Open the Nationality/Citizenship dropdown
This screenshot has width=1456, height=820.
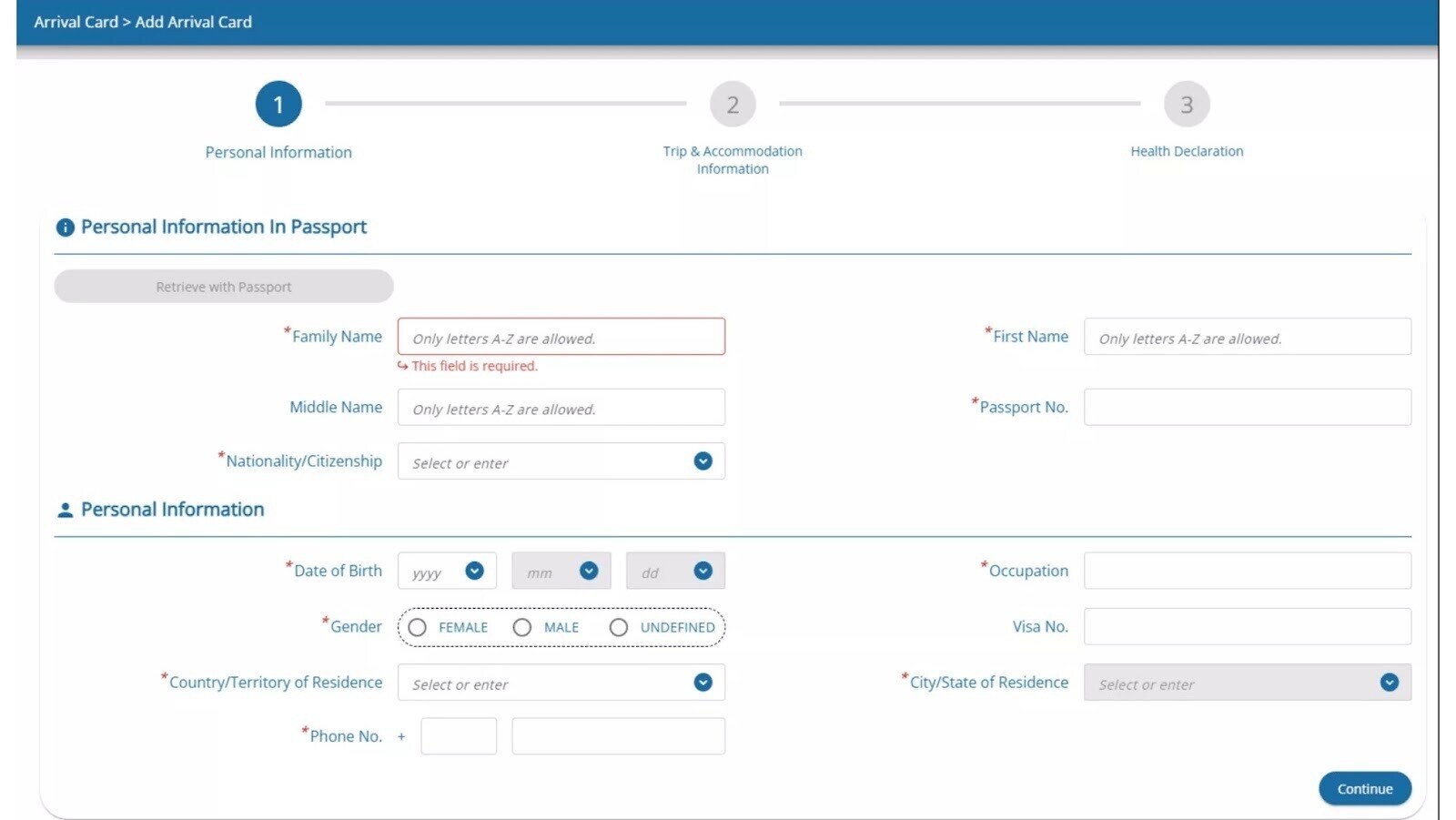coord(702,461)
